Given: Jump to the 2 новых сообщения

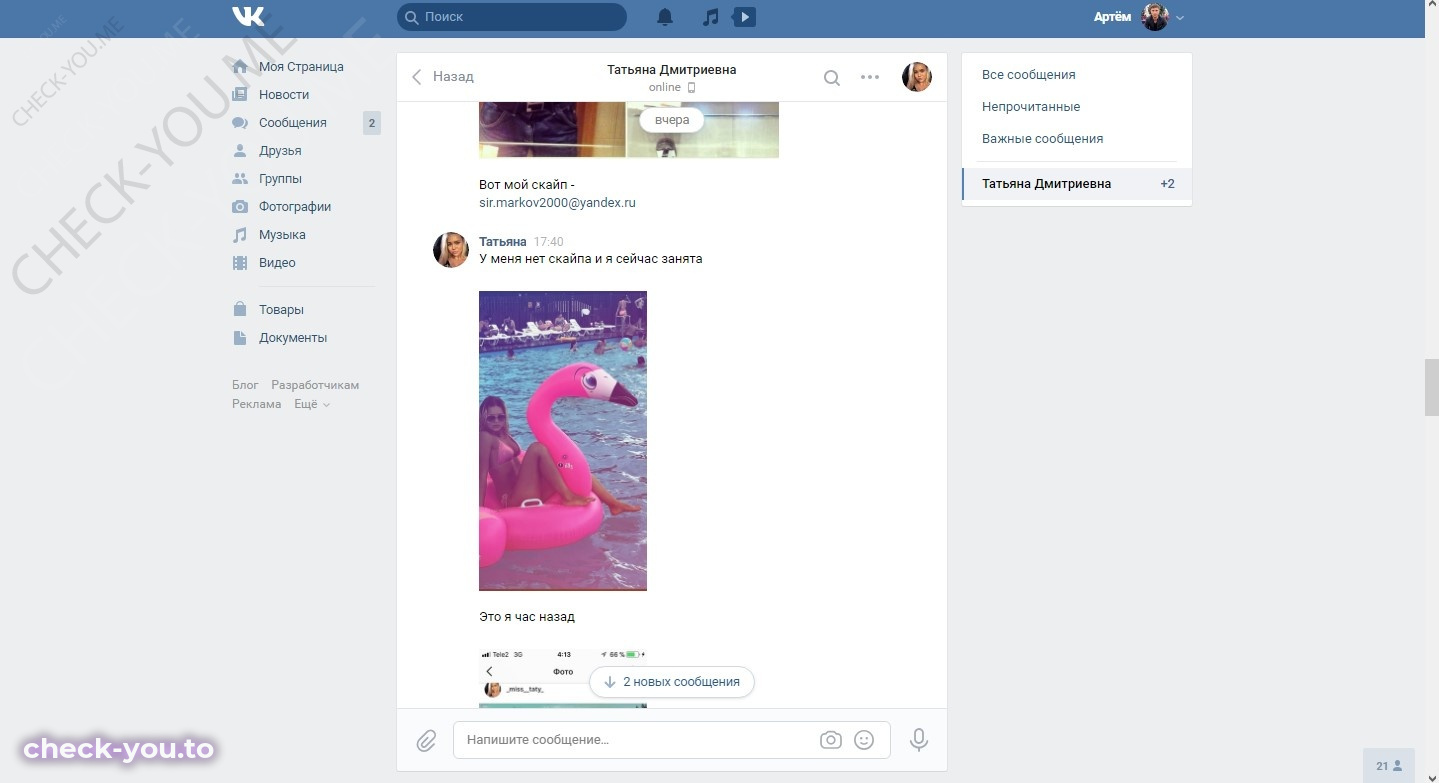Looking at the screenshot, I should click(x=672, y=682).
